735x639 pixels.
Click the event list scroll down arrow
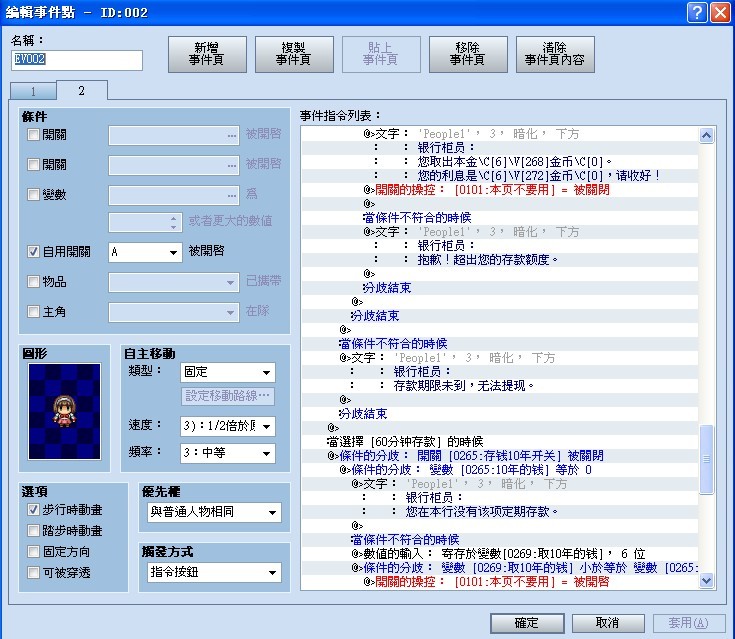pyautogui.click(x=706, y=581)
